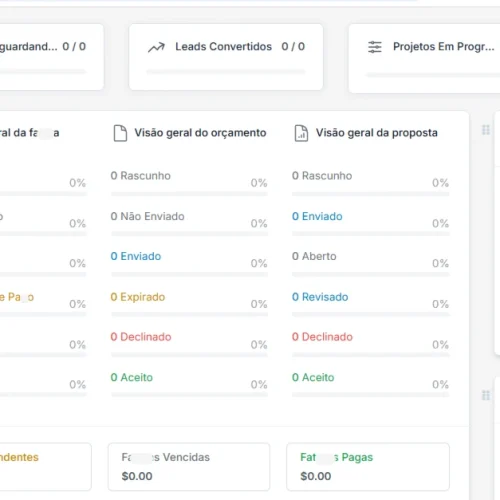Select 0 Expirado estimate status
The height and width of the screenshot is (500, 500).
point(138,297)
